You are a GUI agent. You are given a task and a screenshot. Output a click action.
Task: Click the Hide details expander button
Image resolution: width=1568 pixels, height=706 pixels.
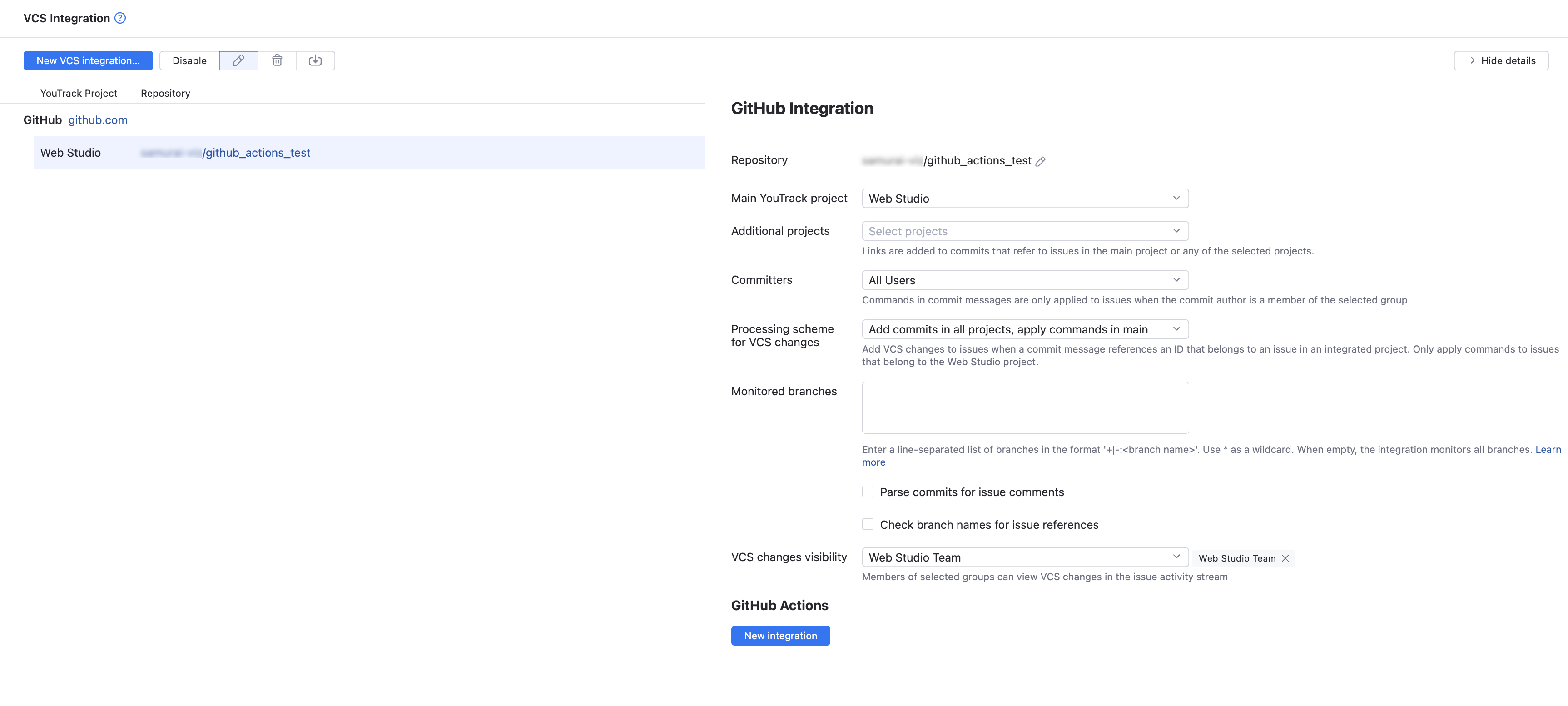1501,60
